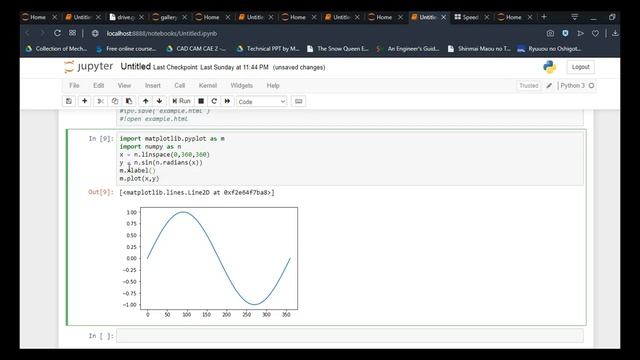640x360 pixels.
Task: Click the '#open example.html' comment line
Action: pos(153,119)
